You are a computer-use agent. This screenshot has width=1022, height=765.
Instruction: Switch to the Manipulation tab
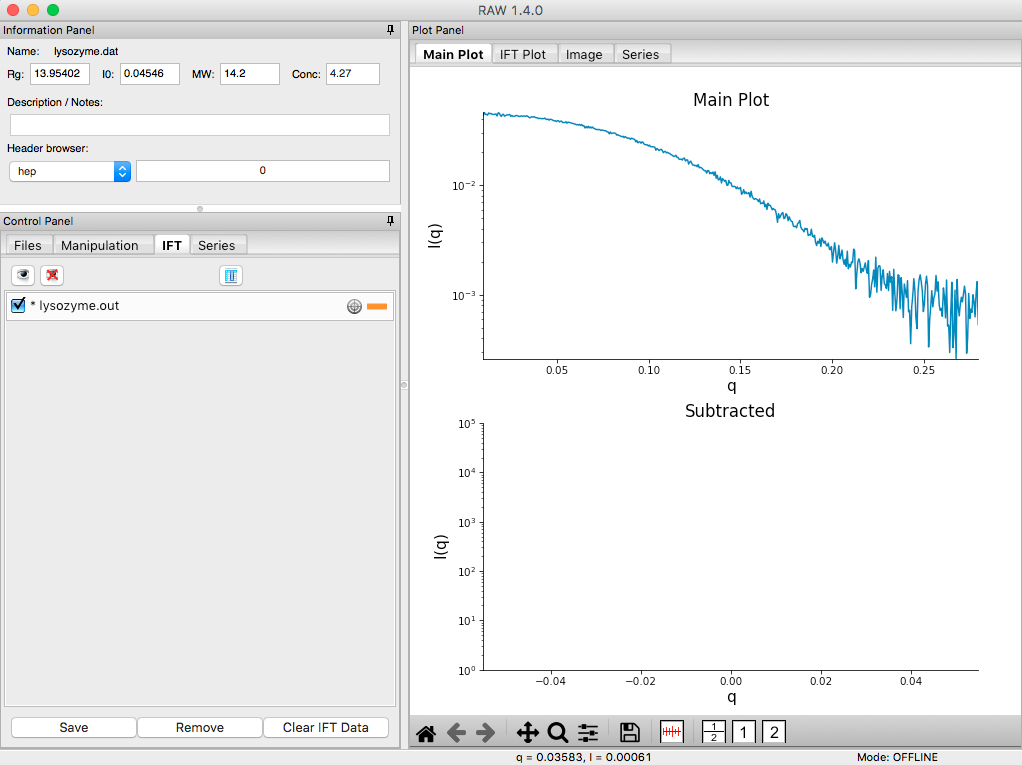[100, 245]
